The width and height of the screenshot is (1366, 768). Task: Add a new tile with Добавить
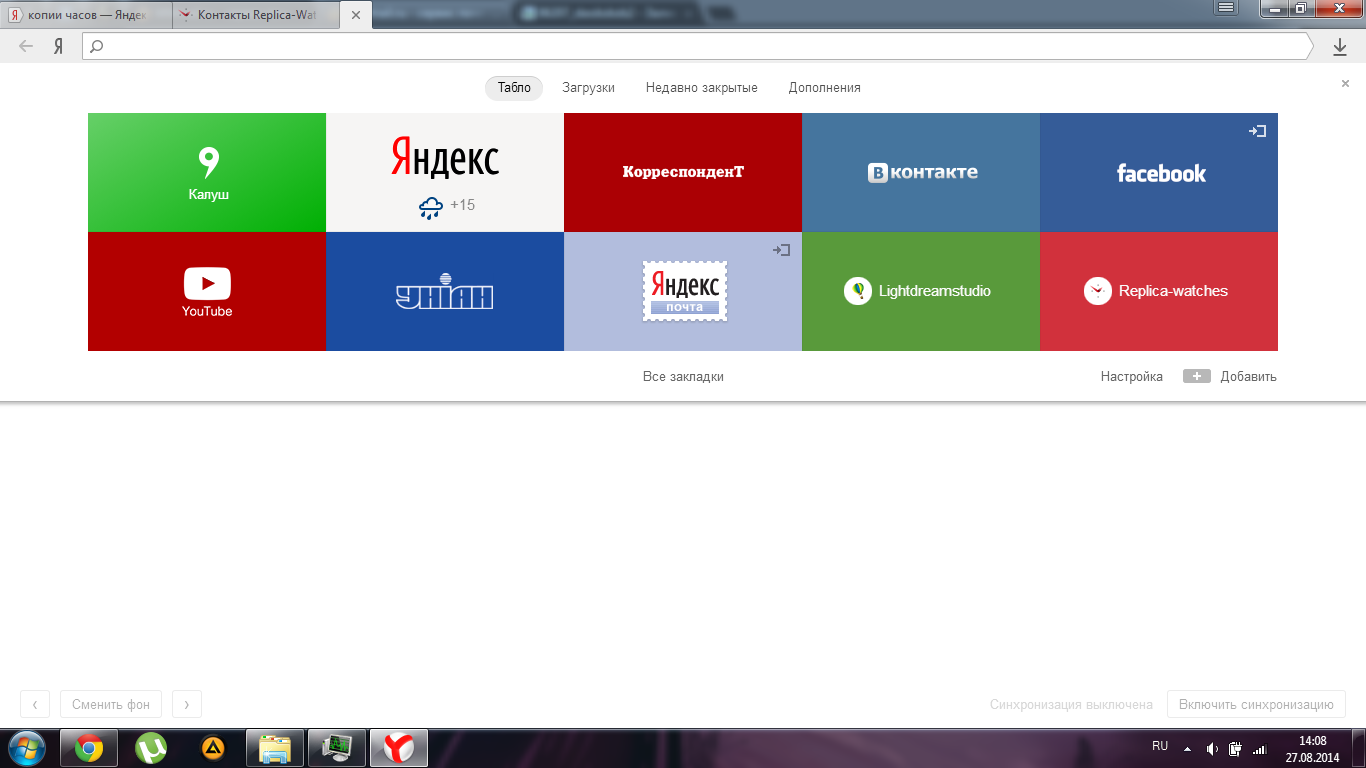pos(1230,377)
